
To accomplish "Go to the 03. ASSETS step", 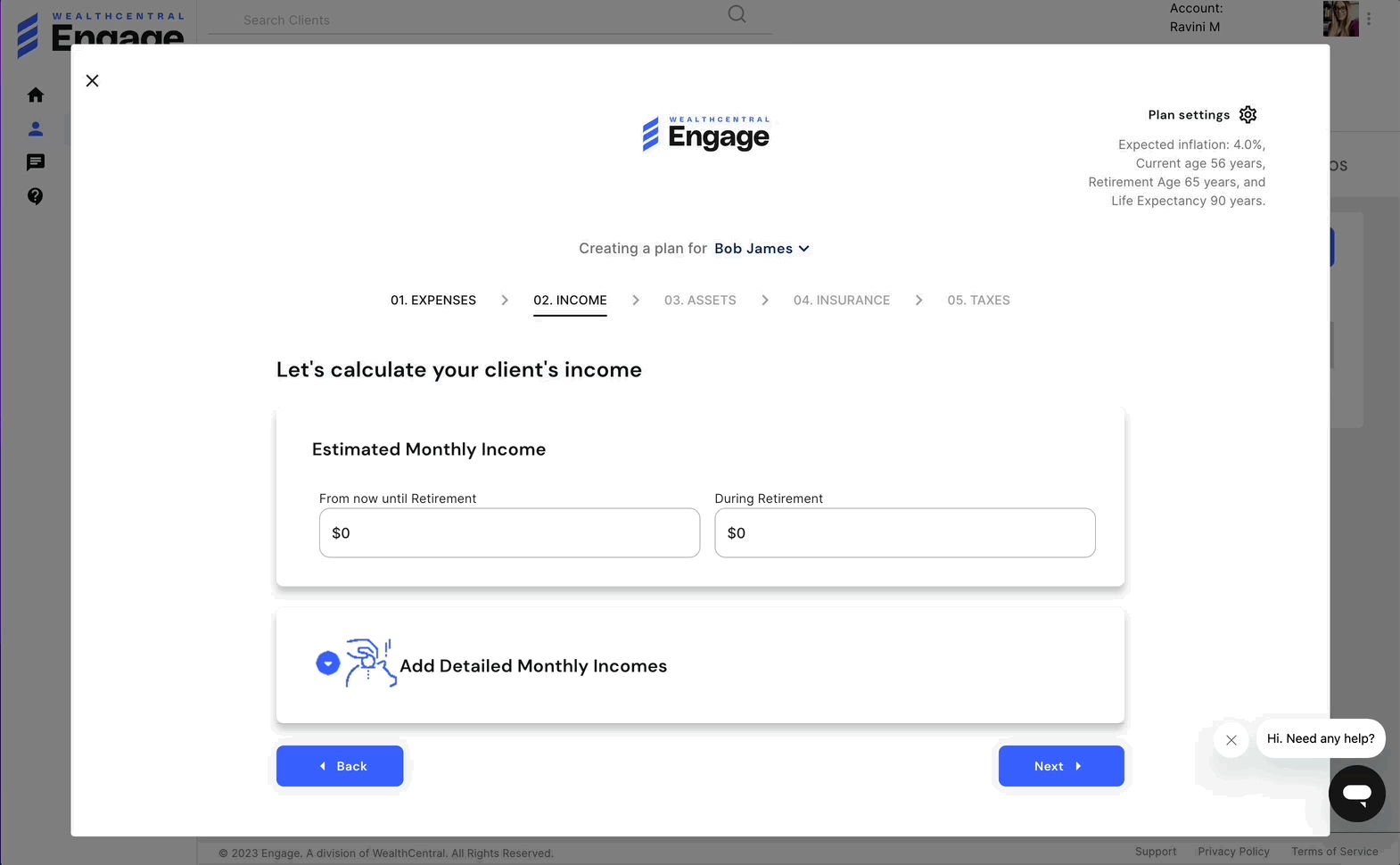I will [700, 301].
